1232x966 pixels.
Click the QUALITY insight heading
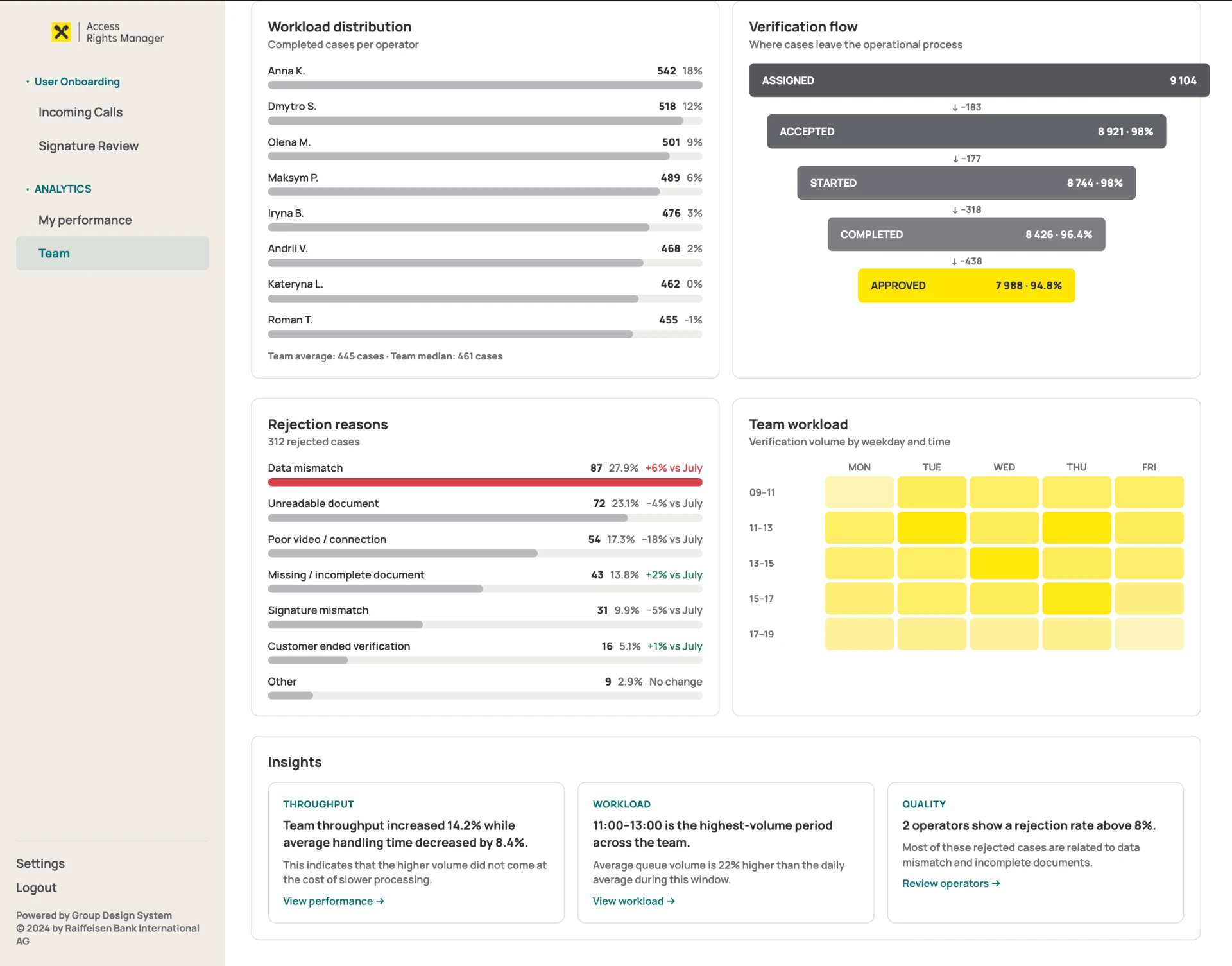click(x=924, y=804)
